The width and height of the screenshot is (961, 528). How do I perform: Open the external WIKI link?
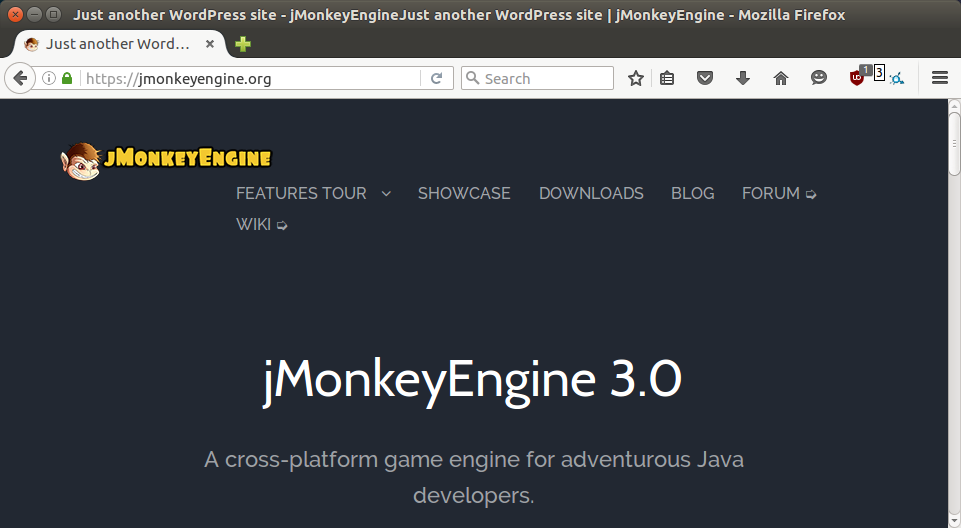(x=262, y=225)
